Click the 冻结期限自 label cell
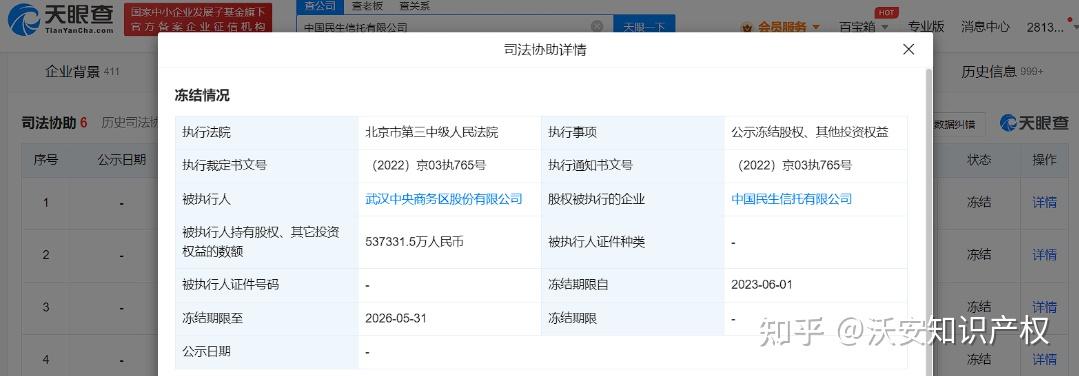 click(x=633, y=284)
